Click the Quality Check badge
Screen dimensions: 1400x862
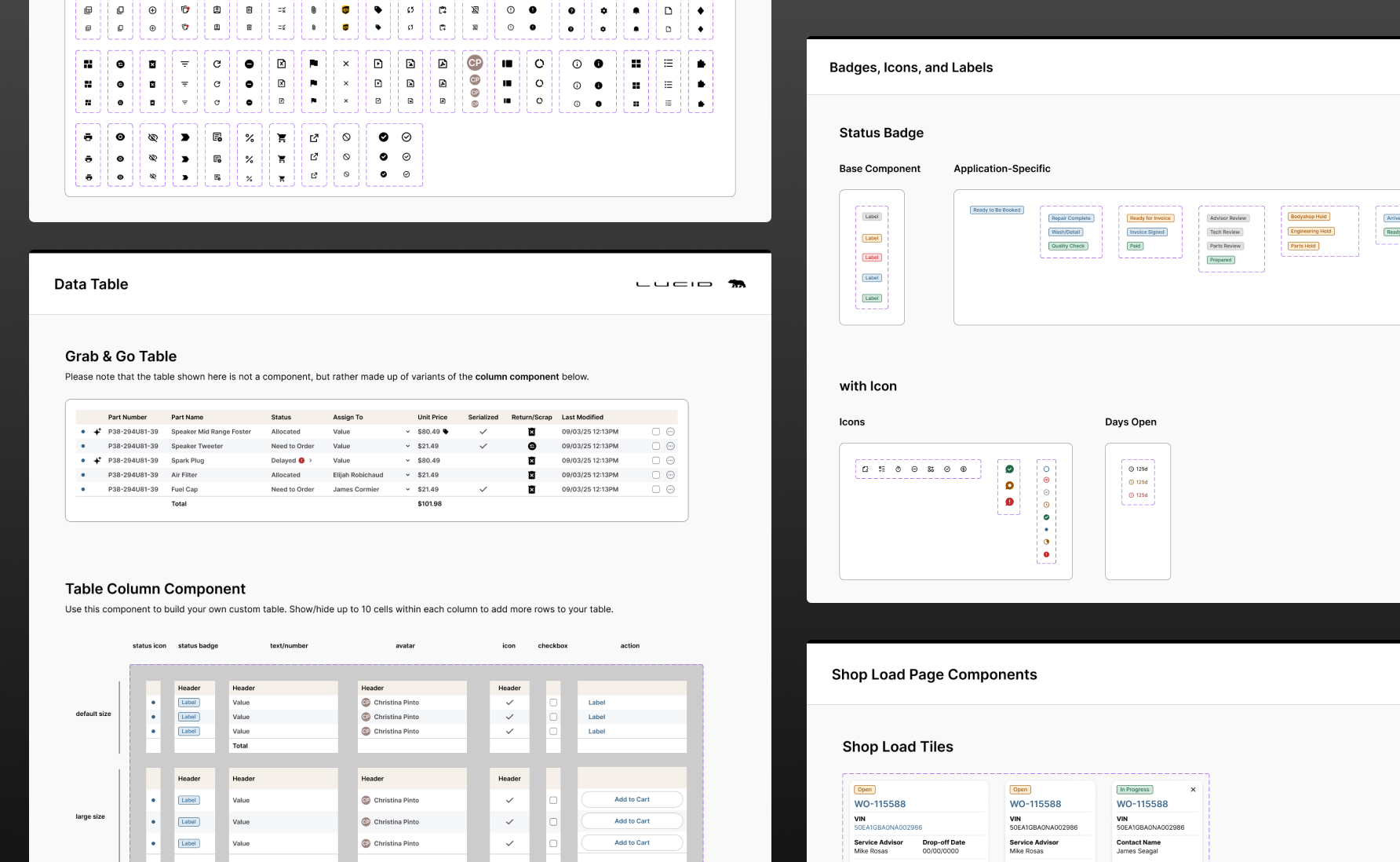click(x=1068, y=246)
